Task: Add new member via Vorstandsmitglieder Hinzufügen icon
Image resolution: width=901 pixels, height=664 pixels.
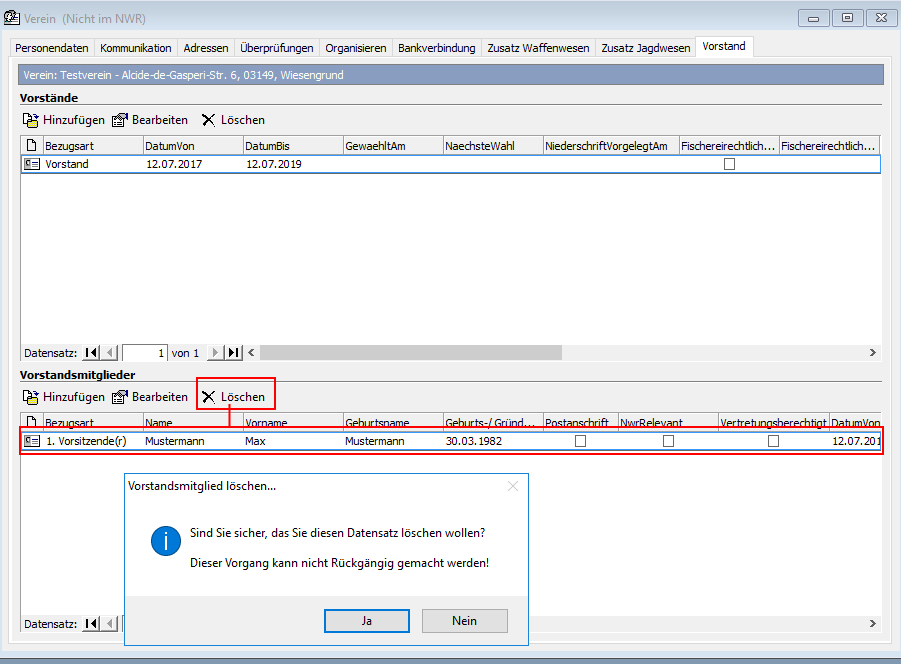Action: (x=30, y=397)
